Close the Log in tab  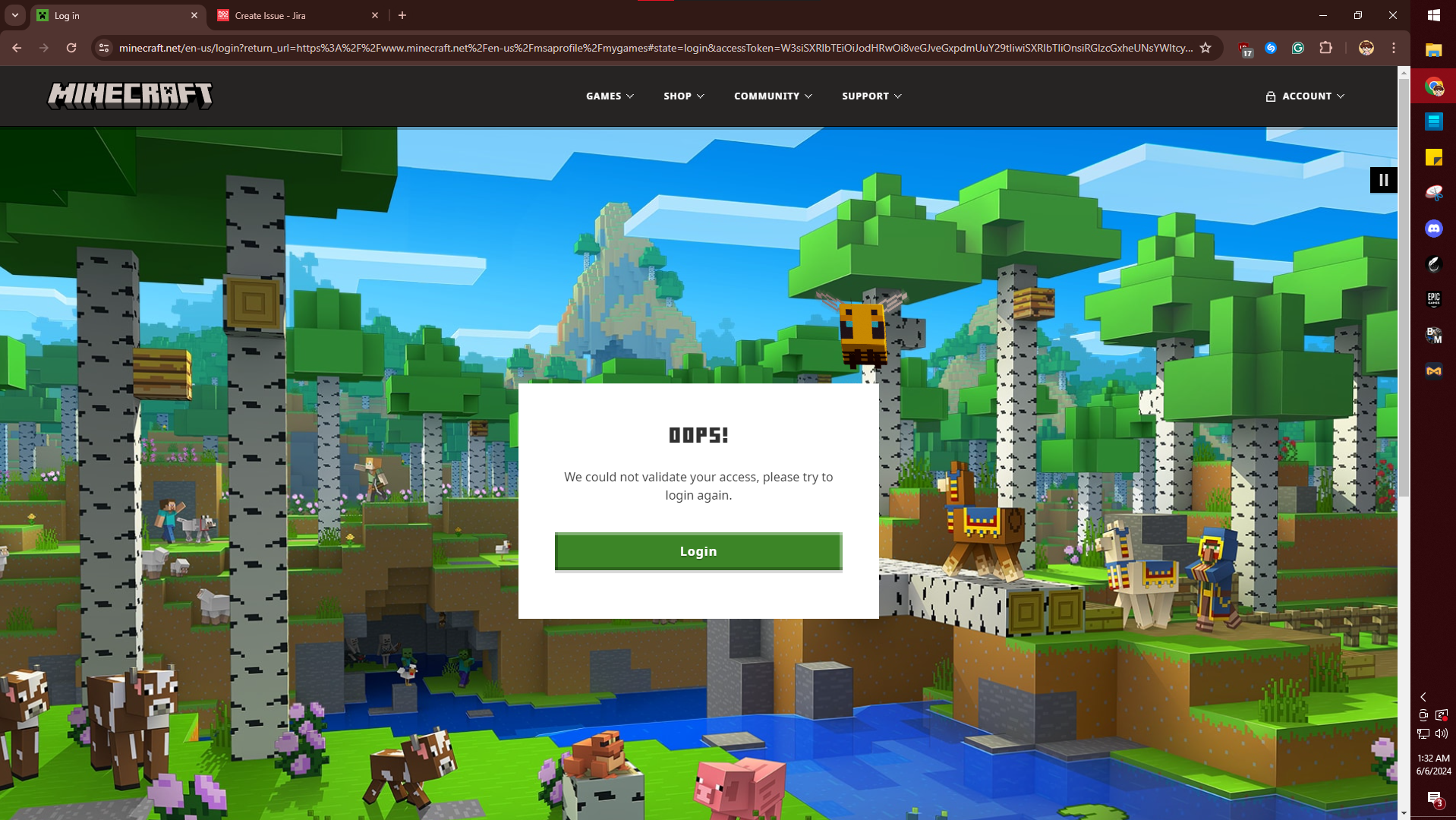tap(194, 15)
